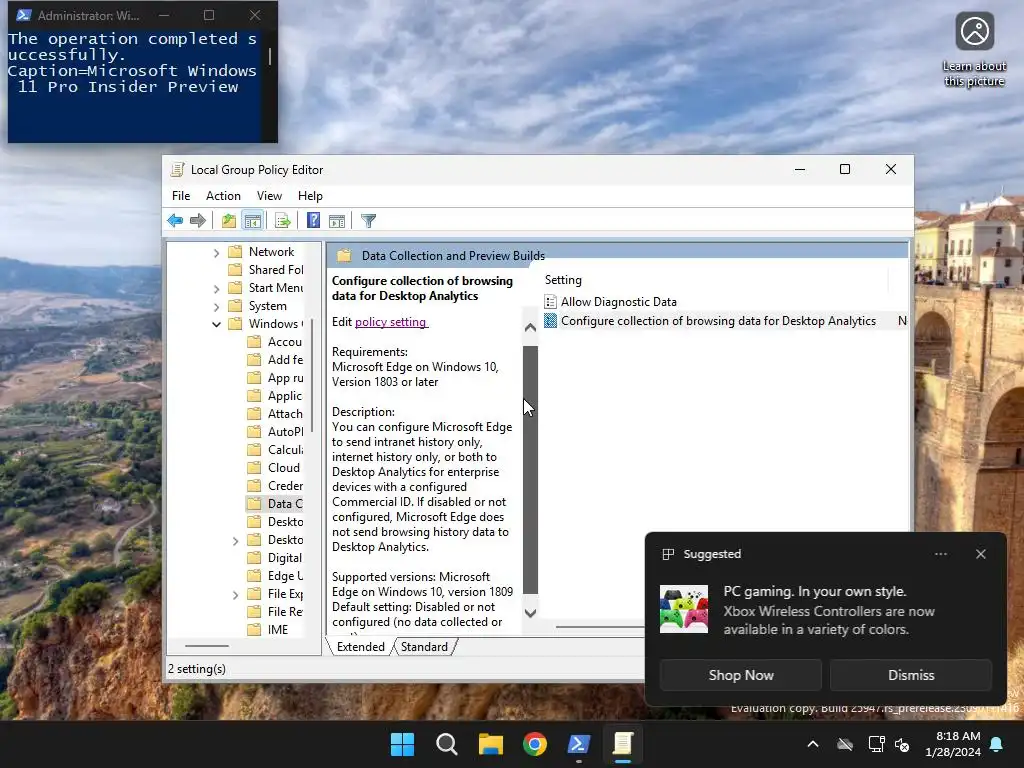Open the Suggested notification options ellipsis
1024x768 pixels.
click(940, 554)
